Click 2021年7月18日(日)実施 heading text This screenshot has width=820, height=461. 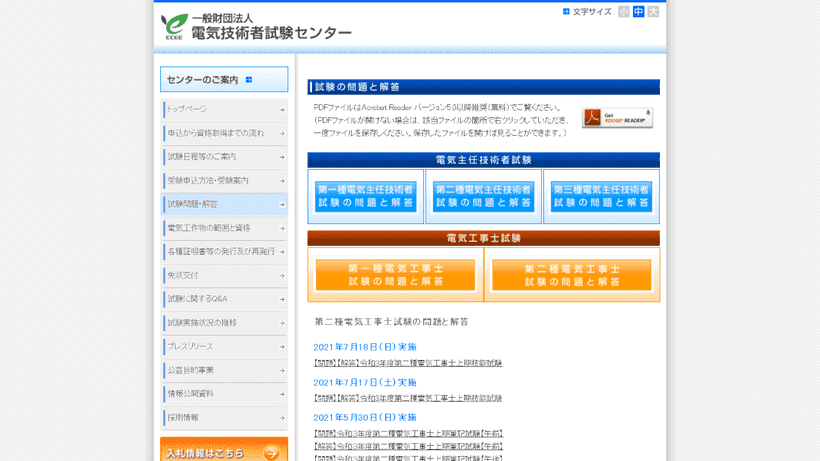pyautogui.click(x=365, y=347)
